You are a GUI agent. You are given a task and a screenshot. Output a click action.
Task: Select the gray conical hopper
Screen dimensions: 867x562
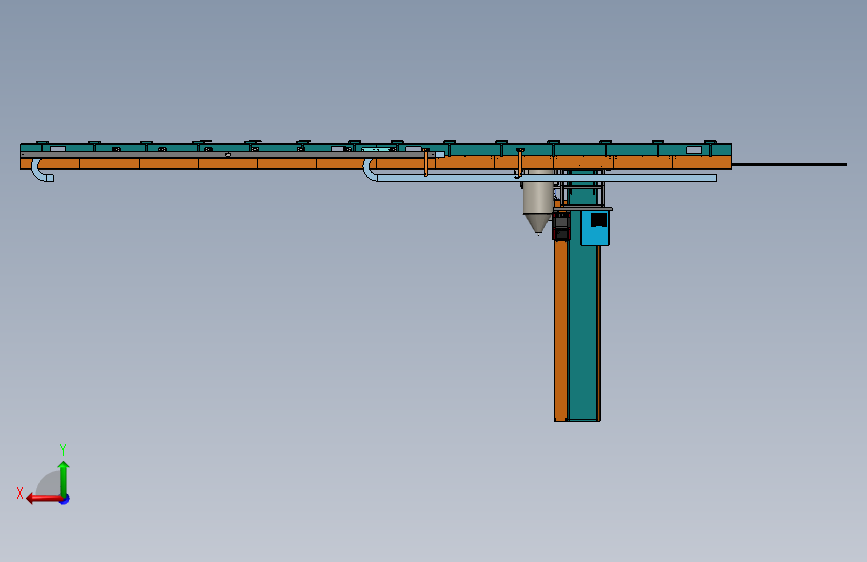pos(537,201)
